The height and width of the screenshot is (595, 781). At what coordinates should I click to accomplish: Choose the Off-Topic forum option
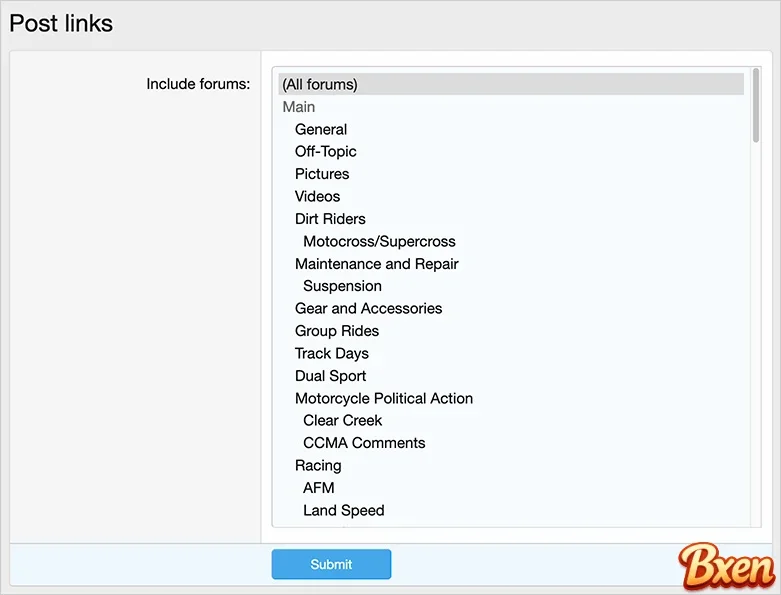pos(326,152)
